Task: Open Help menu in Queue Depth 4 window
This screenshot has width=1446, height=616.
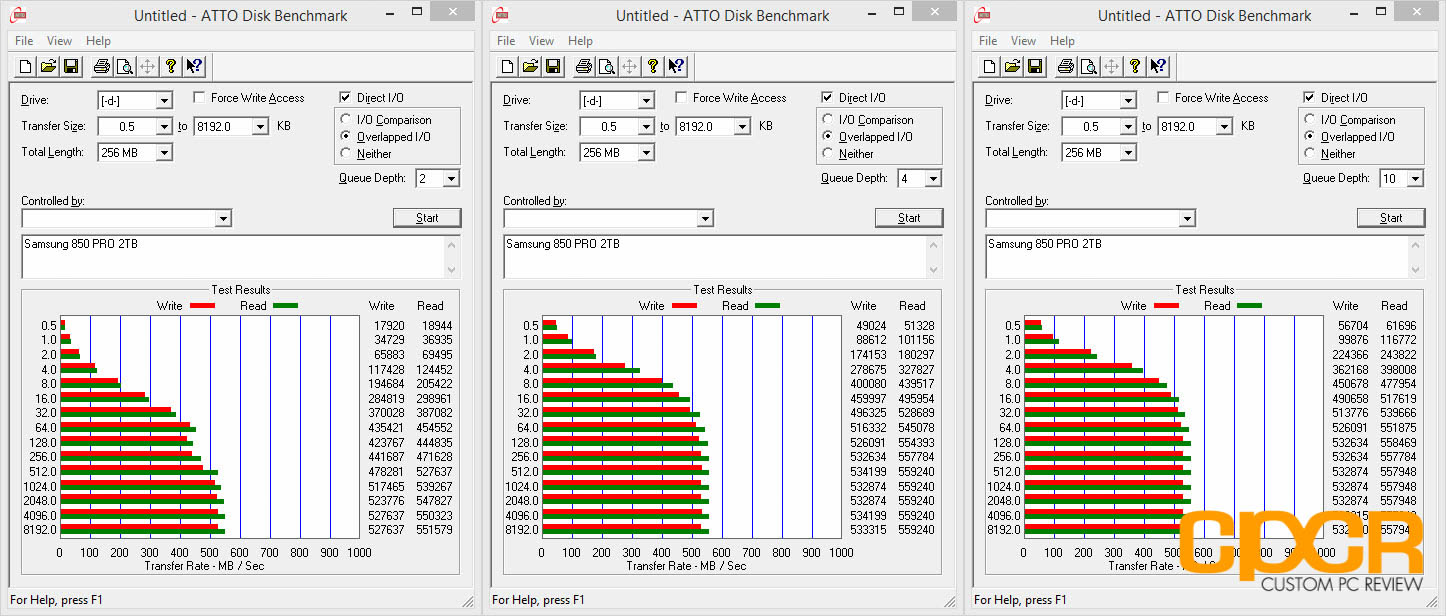Action: tap(580, 41)
